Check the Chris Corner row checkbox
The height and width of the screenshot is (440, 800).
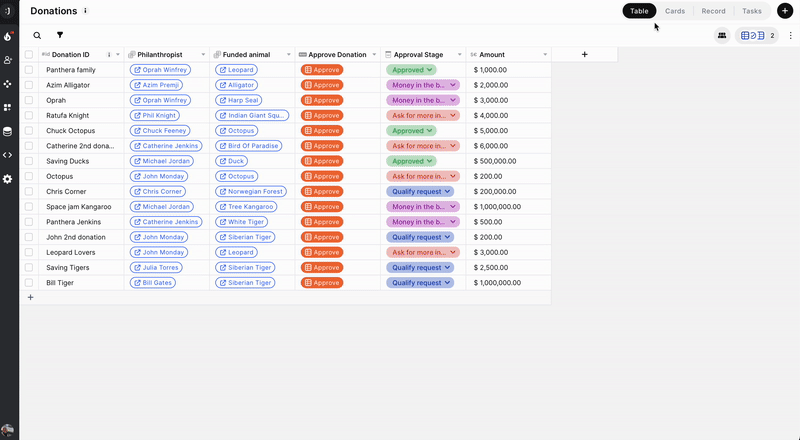click(x=29, y=192)
